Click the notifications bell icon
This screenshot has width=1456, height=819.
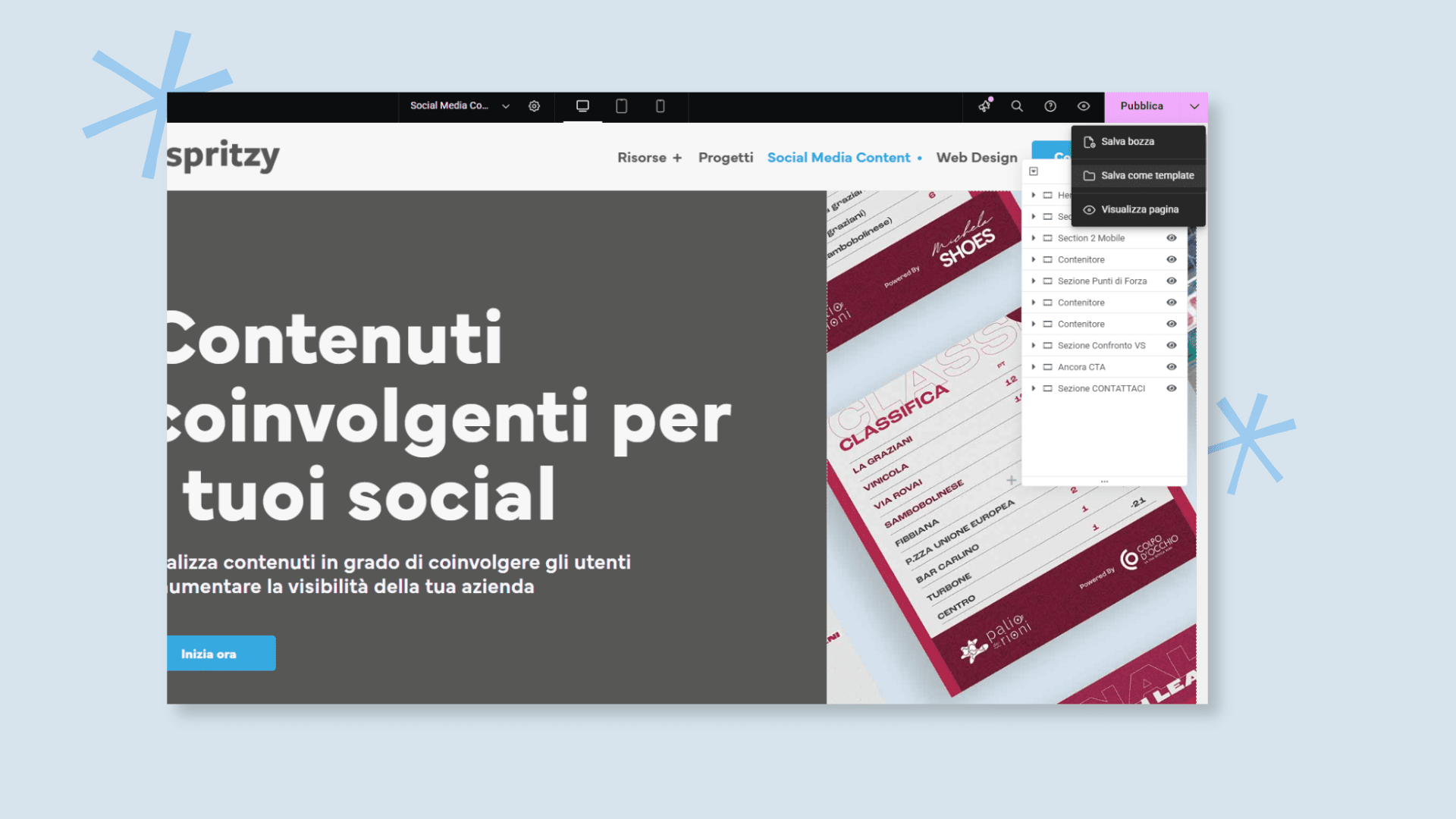(x=984, y=106)
